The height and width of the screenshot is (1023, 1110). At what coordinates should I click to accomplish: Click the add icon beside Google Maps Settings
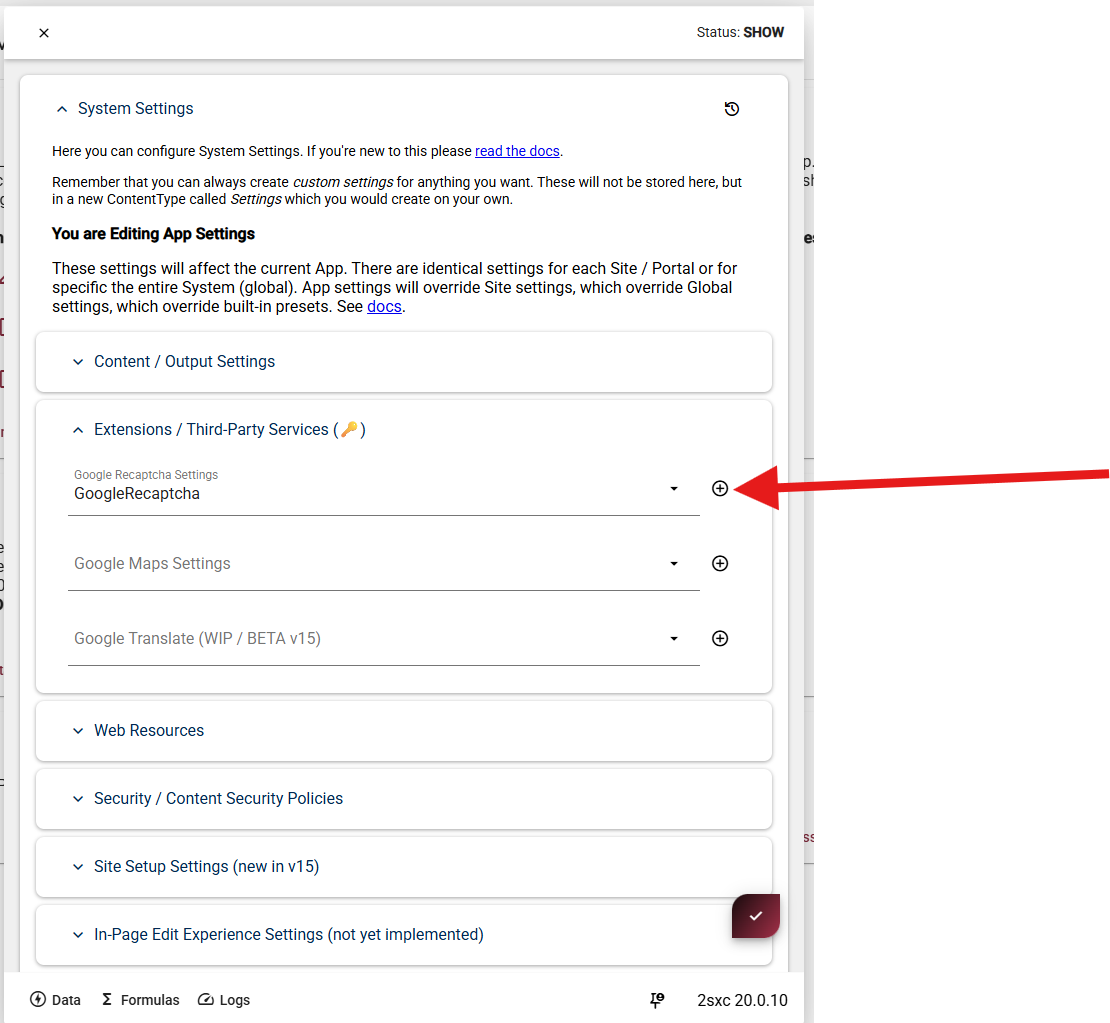coord(719,563)
